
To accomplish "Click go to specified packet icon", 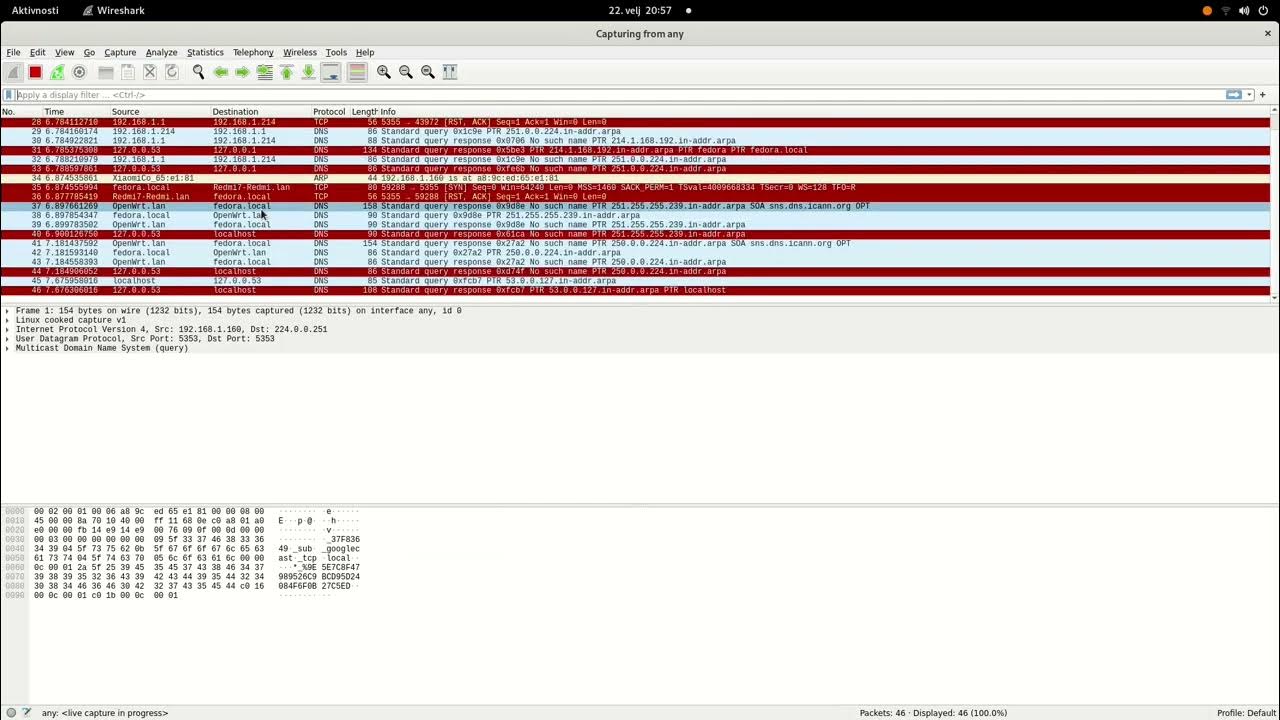I will 264,72.
